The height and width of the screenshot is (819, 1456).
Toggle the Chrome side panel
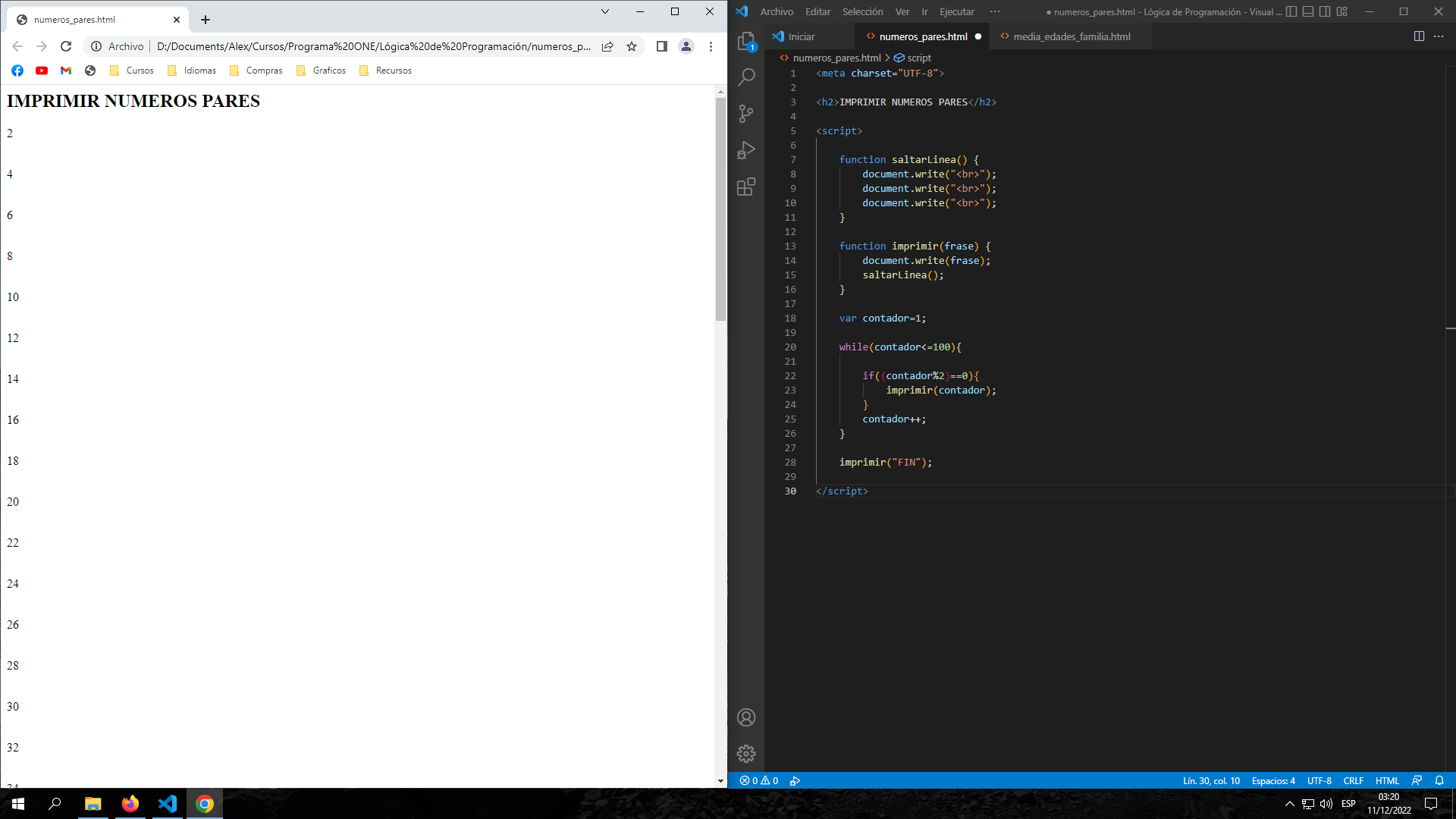tap(661, 46)
